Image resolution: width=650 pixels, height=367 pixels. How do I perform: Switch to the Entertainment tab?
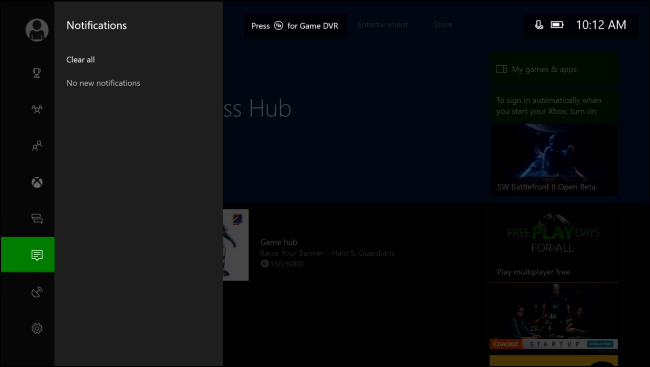(383, 24)
